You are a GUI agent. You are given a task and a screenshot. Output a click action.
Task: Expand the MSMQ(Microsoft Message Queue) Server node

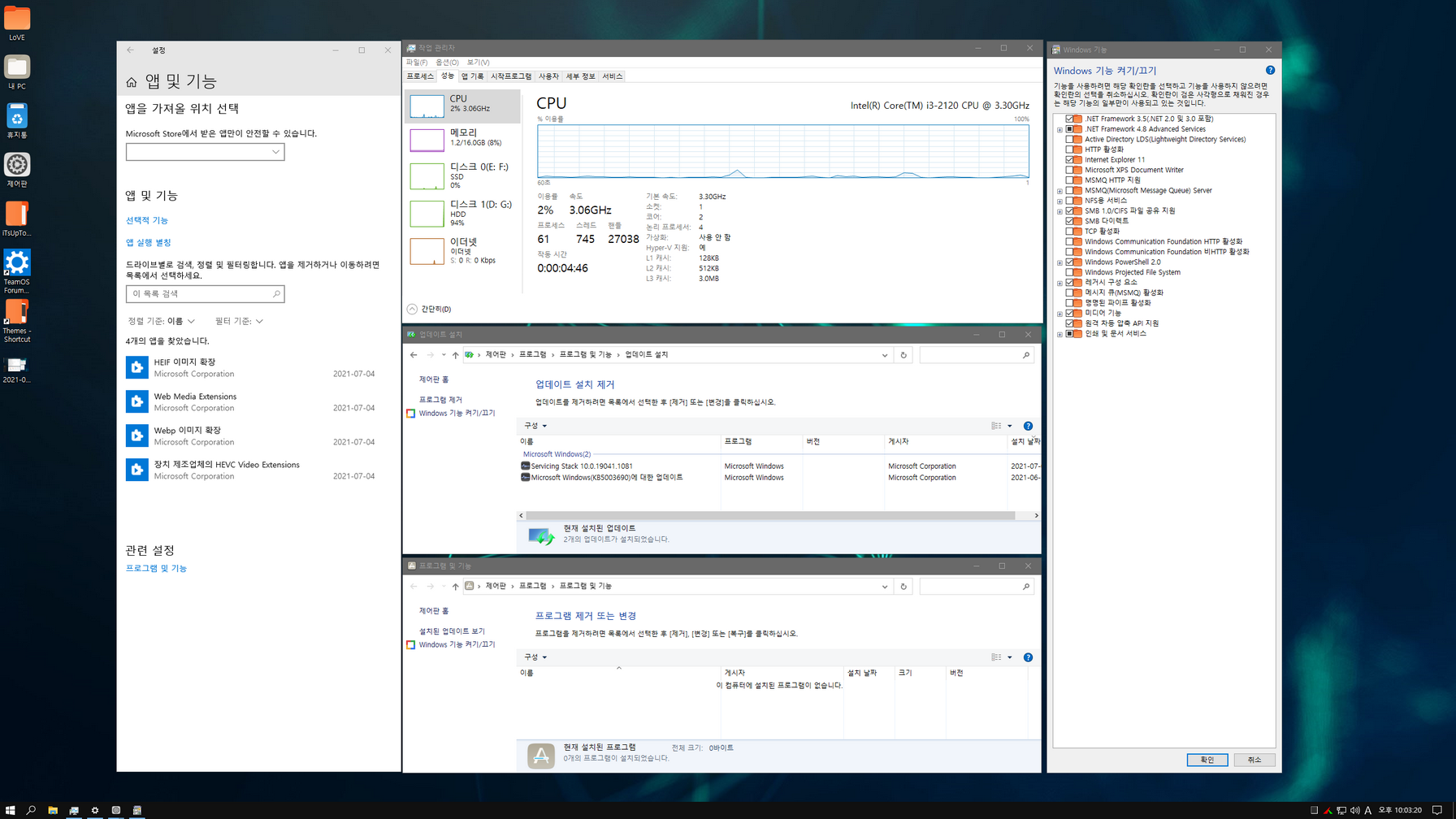click(x=1059, y=191)
